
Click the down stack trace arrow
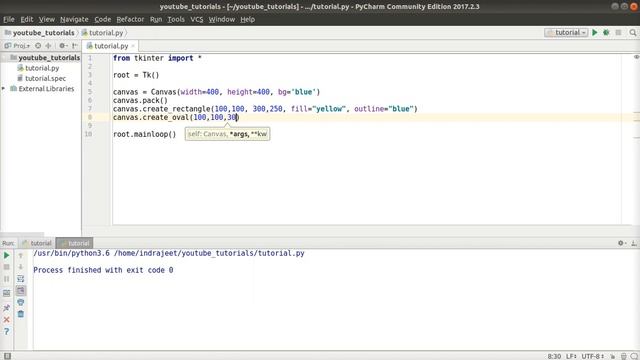(20, 267)
